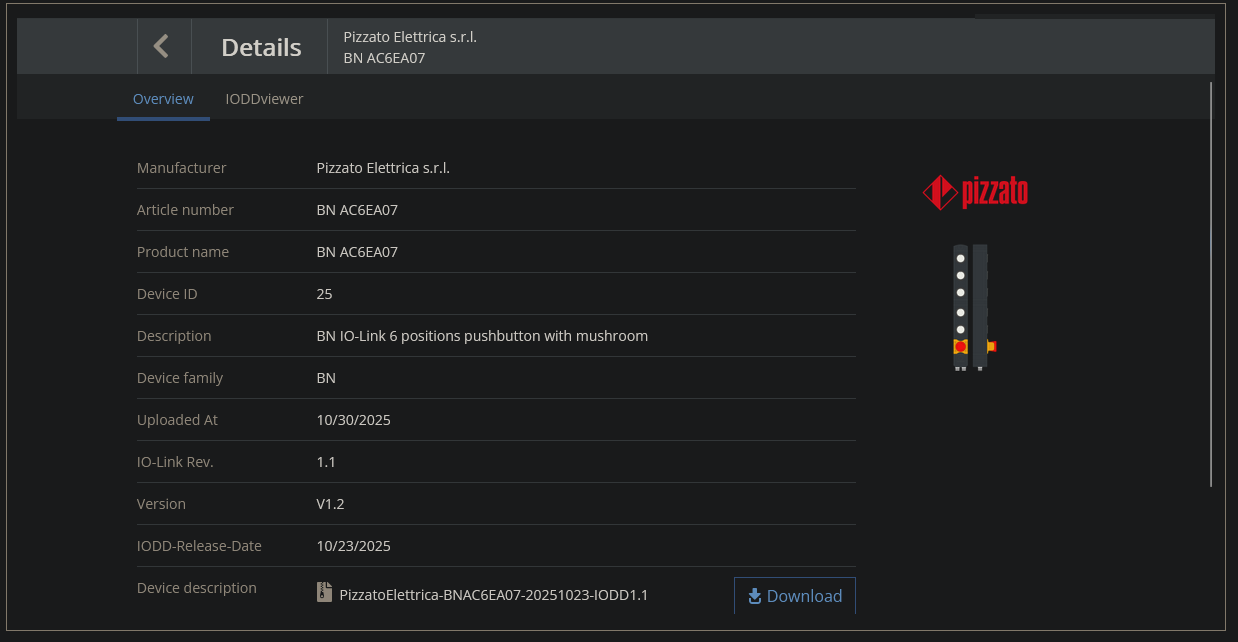
Task: Click the PizzatoElettrica-BNAC6EA07 IODD filename
Action: coord(494,595)
